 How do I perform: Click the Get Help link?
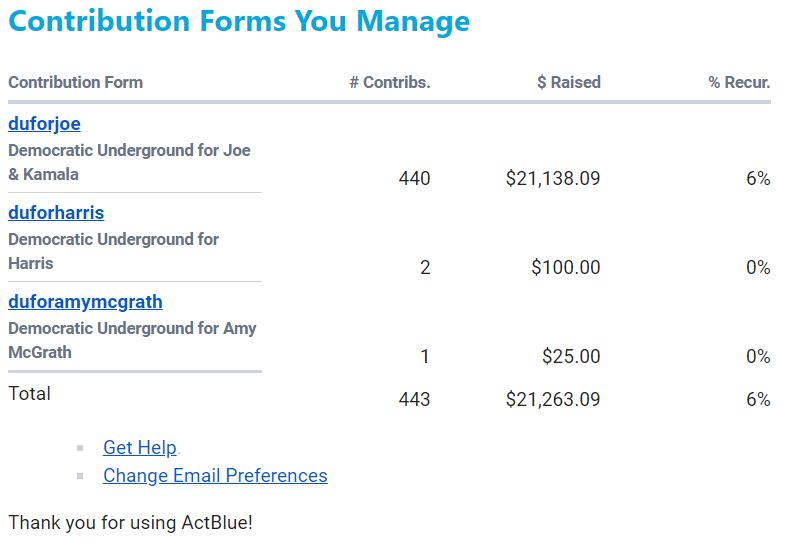click(140, 447)
